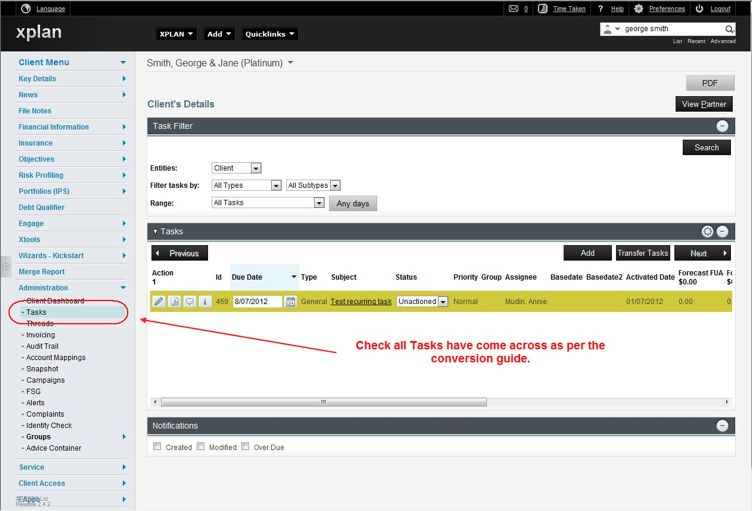Click the View Partner button
Screen dimensions: 752x511
(704, 104)
